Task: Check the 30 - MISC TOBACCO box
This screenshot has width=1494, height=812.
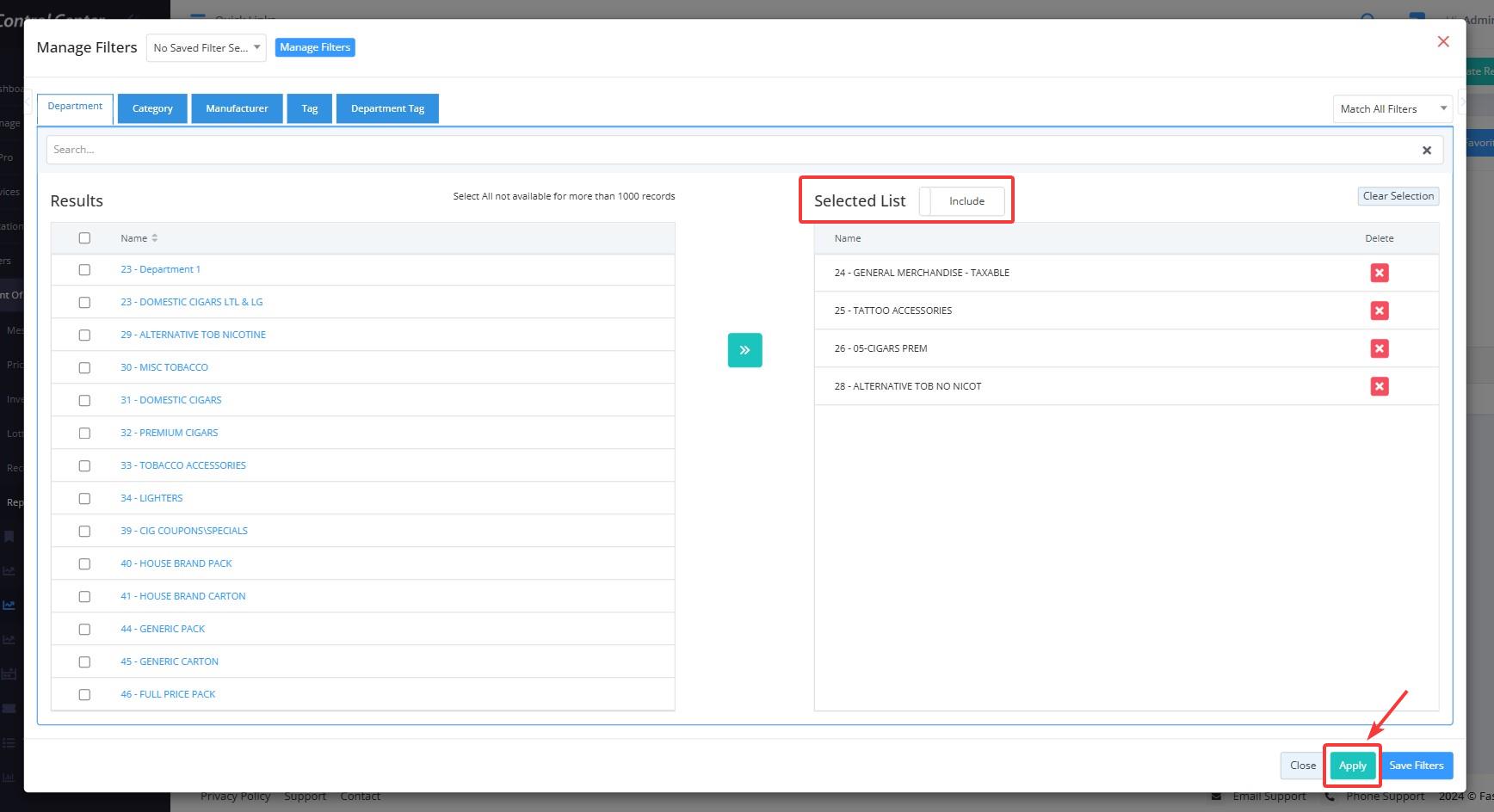Action: click(84, 368)
